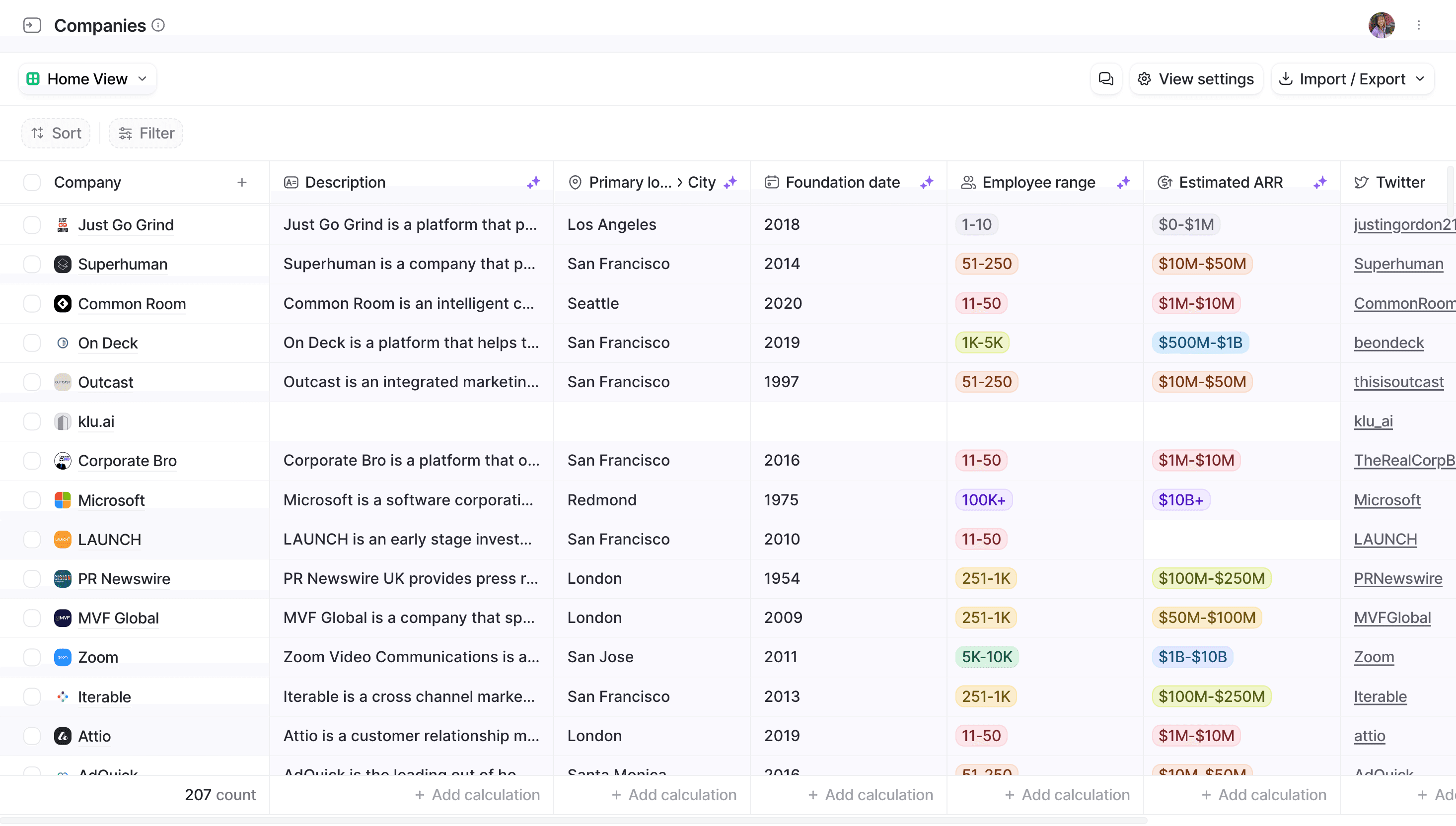Click sparkle AI icon in Foundation date header
Screen dimensions: 1456x826
(927, 182)
